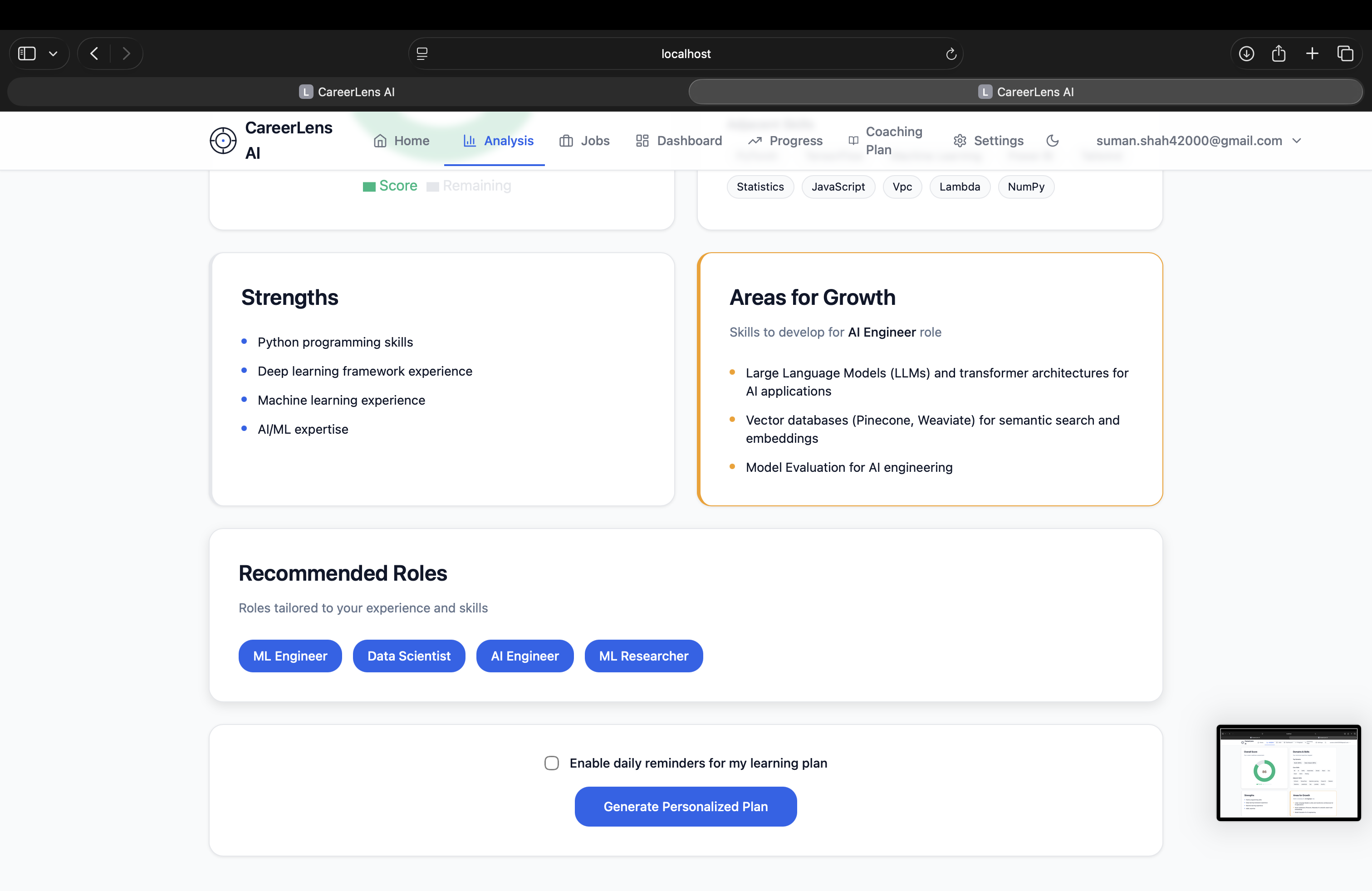Open the browser downloads icon
The height and width of the screenshot is (891, 1372).
click(1246, 54)
